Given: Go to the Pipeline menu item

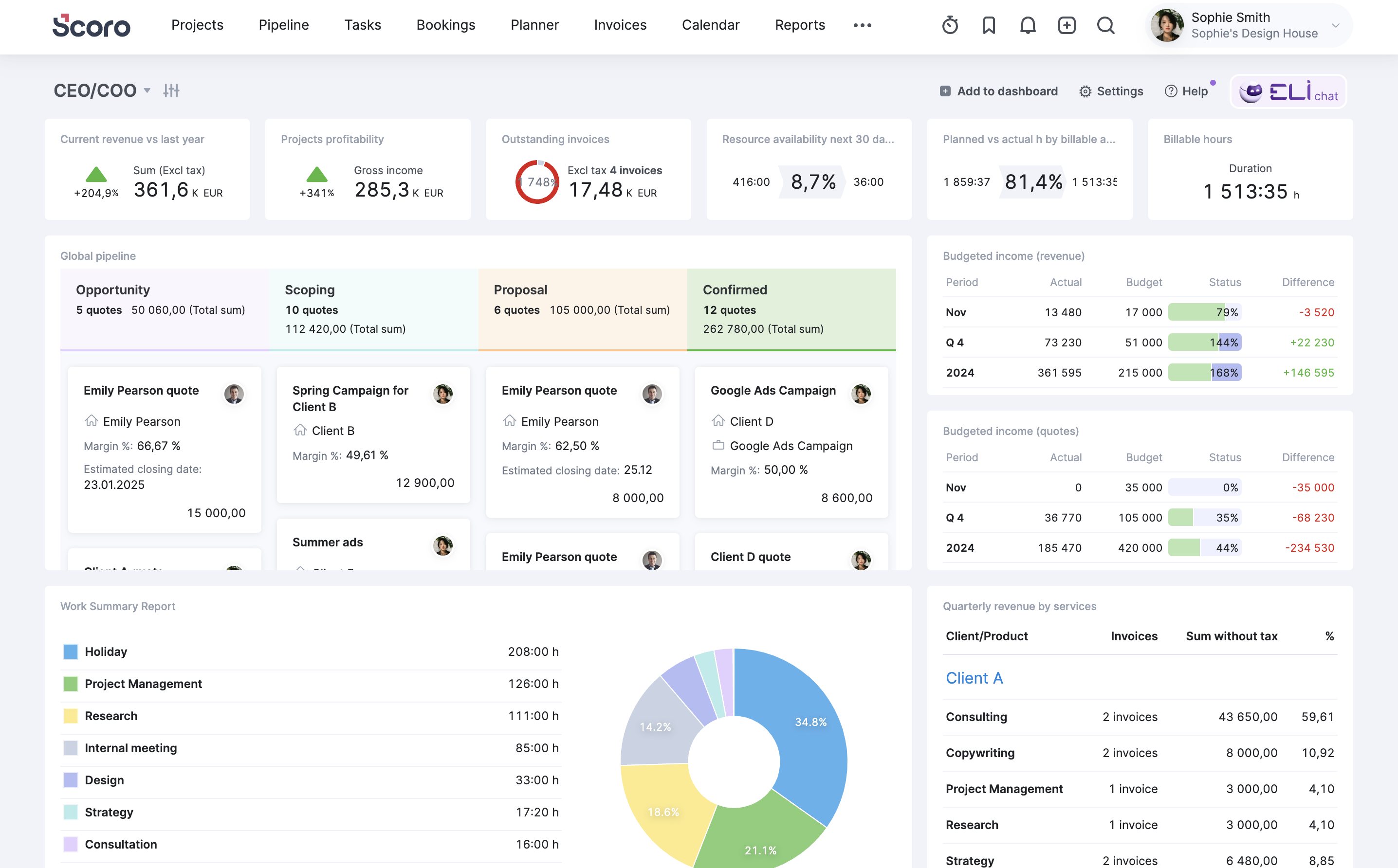Looking at the screenshot, I should tap(284, 25).
